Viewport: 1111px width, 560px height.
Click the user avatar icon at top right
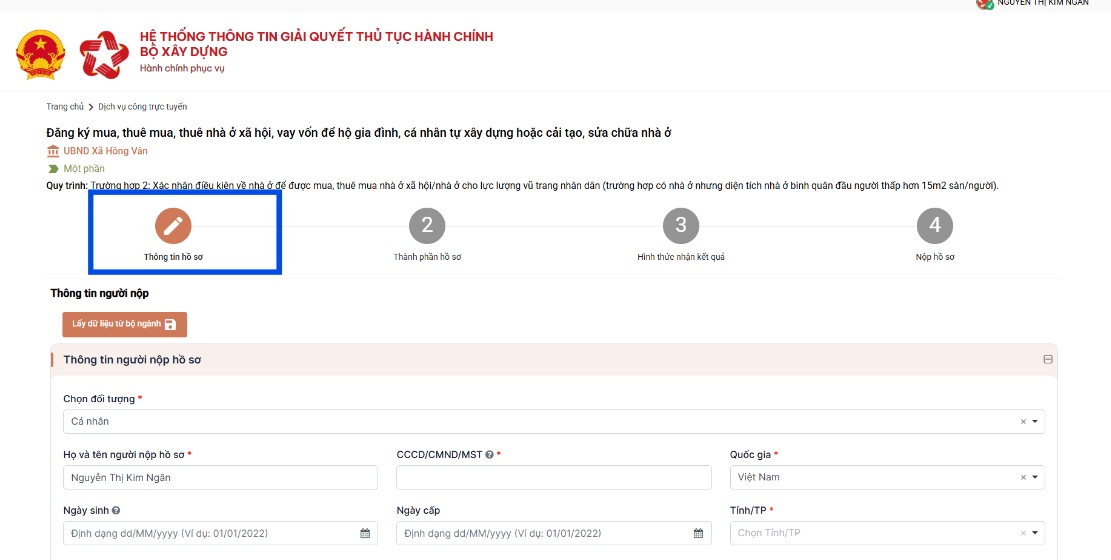(x=985, y=4)
